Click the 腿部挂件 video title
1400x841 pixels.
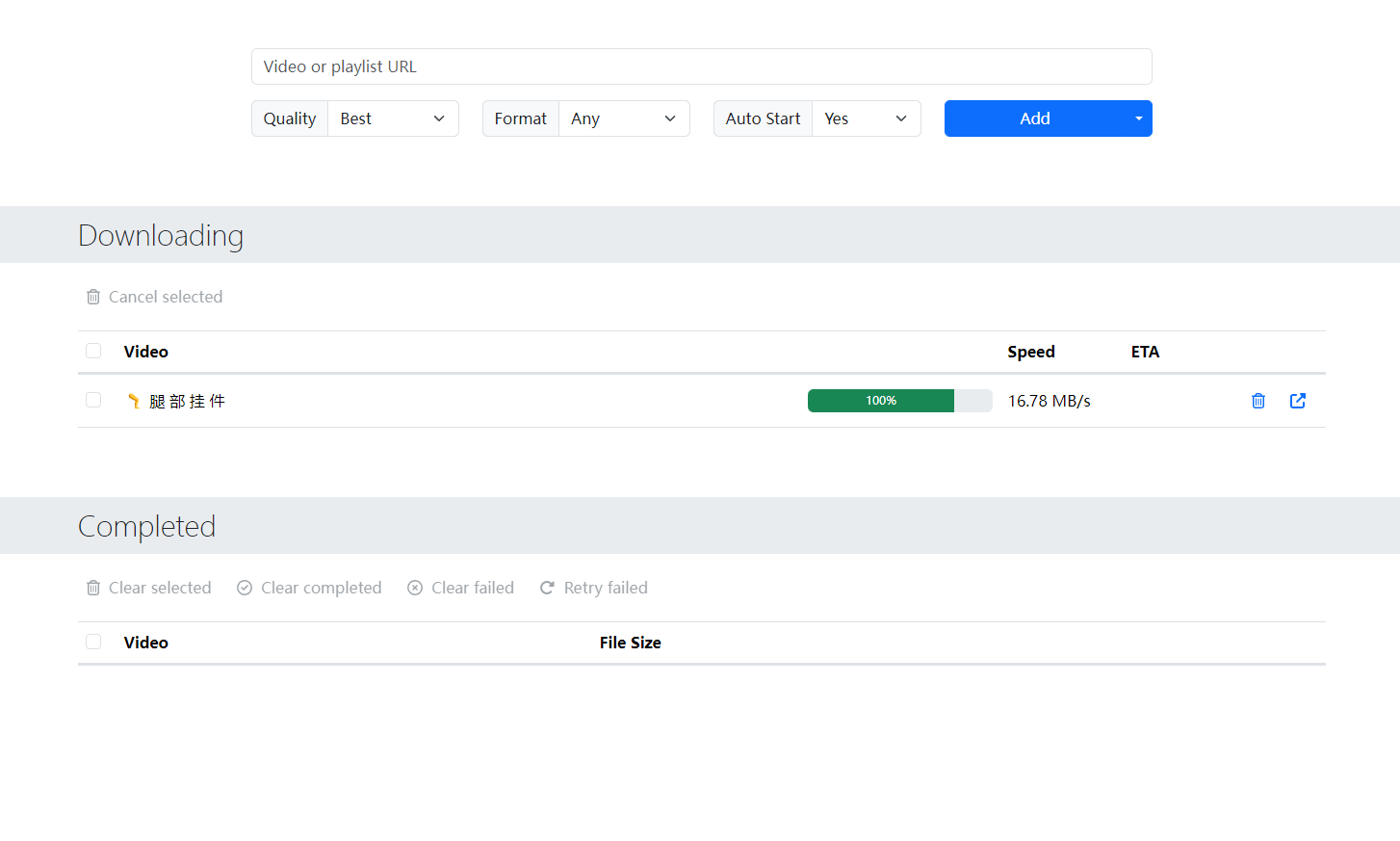pyautogui.click(x=187, y=401)
